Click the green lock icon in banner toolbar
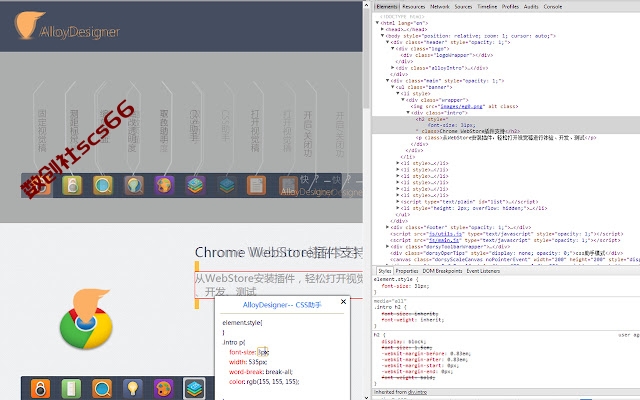 (x=72, y=185)
